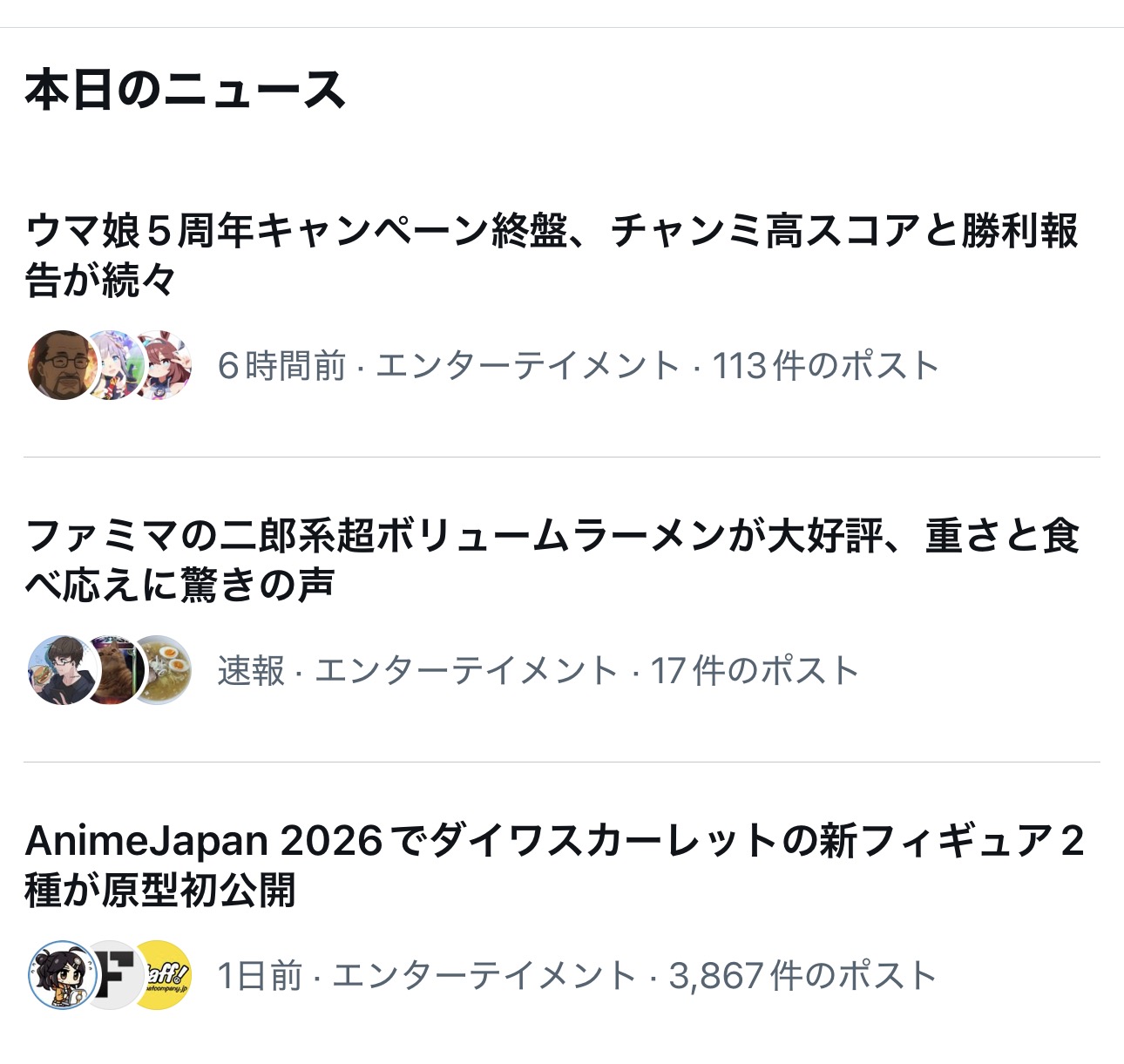Tap エンターテイメント category on ウマ娘 story
Viewport: 1124px width, 1064px height.
[x=527, y=366]
